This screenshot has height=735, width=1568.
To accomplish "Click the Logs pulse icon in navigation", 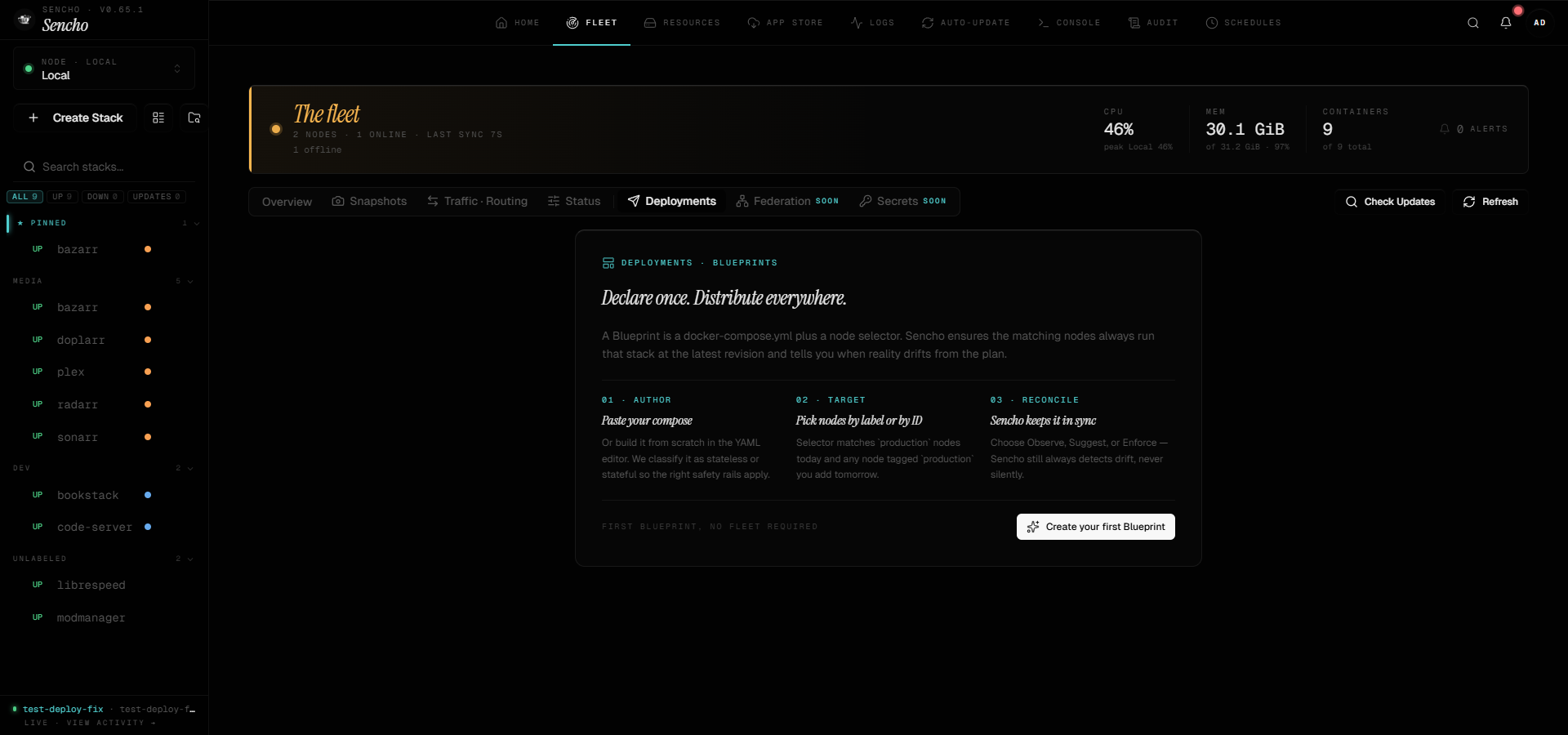I will (x=856, y=23).
